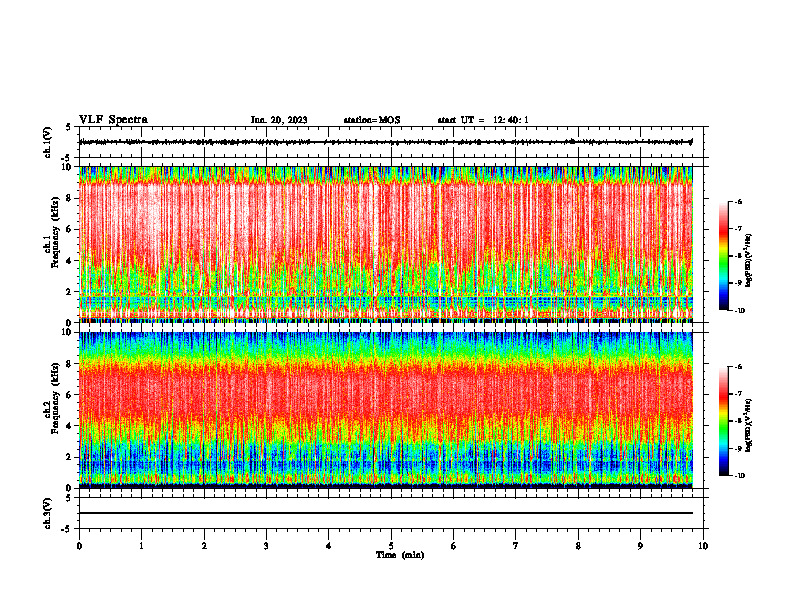Image resolution: width=792 pixels, height=612 pixels.
Task: Click the "5" tick on ch.1(V) axis
Action: (x=69, y=128)
